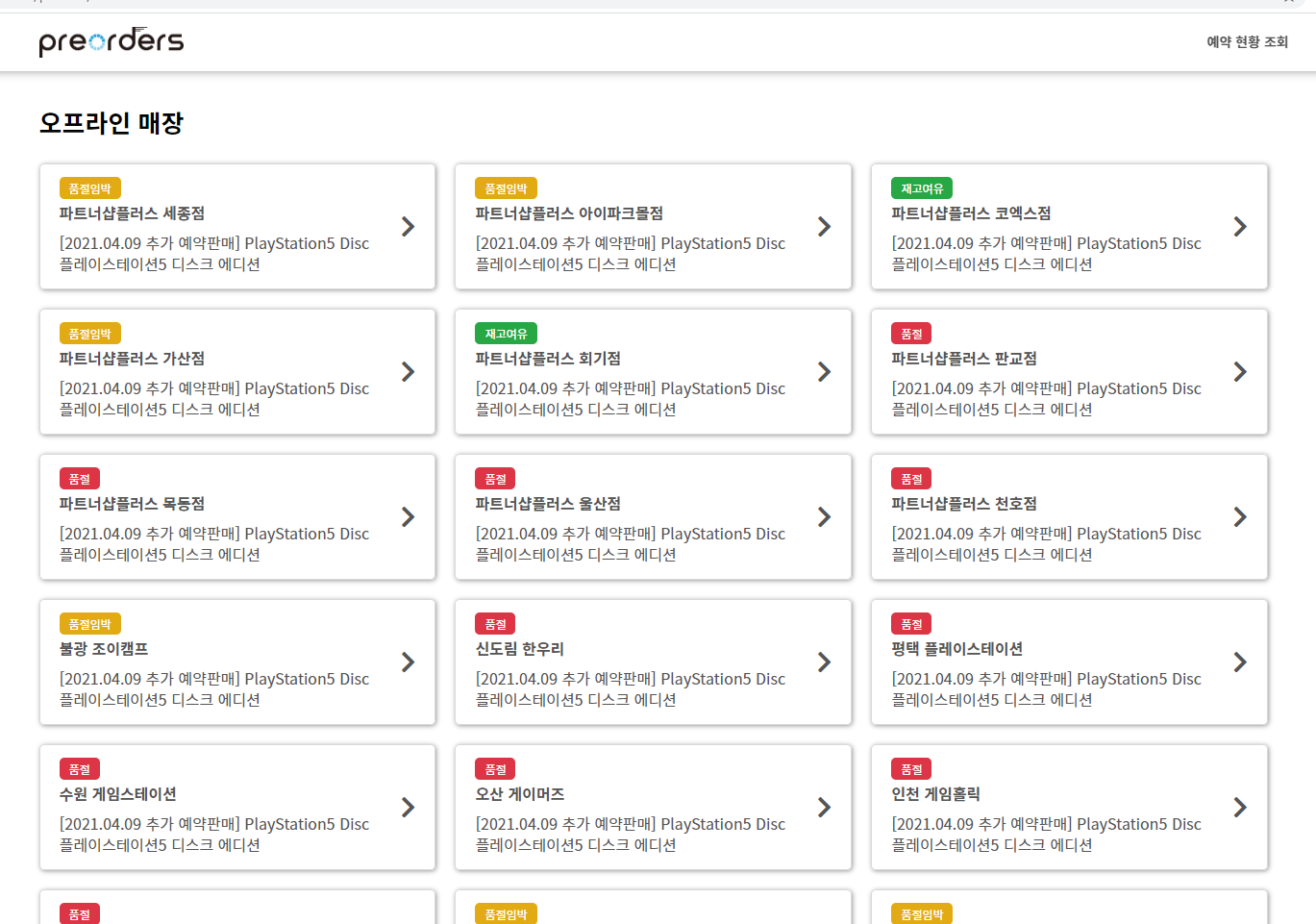Click the 품절 badge on 신도림 한우리
This screenshot has width=1316, height=924.
[496, 624]
